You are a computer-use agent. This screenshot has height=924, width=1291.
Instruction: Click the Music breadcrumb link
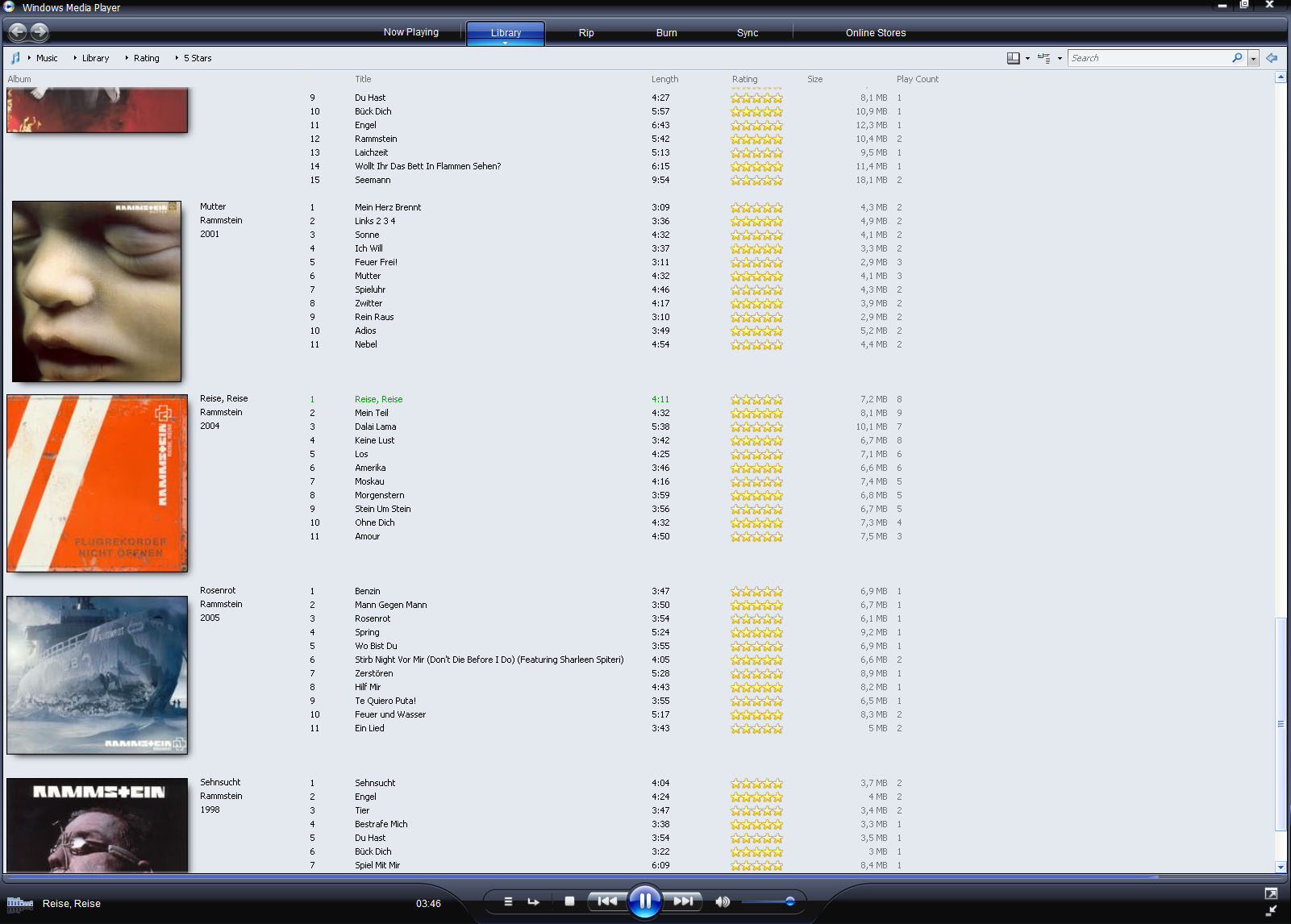pos(47,58)
